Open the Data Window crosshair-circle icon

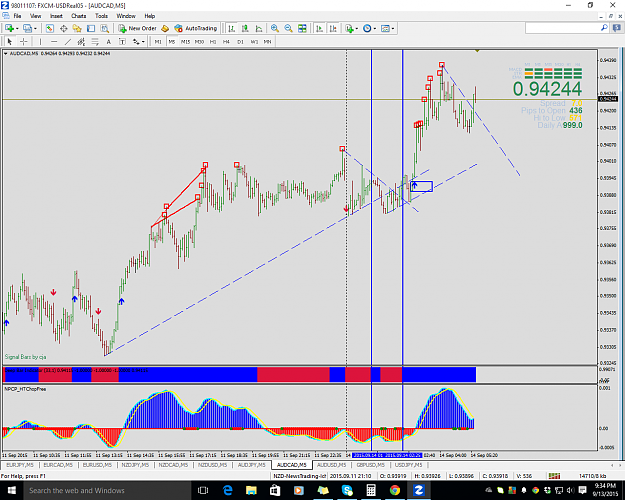coord(63,28)
